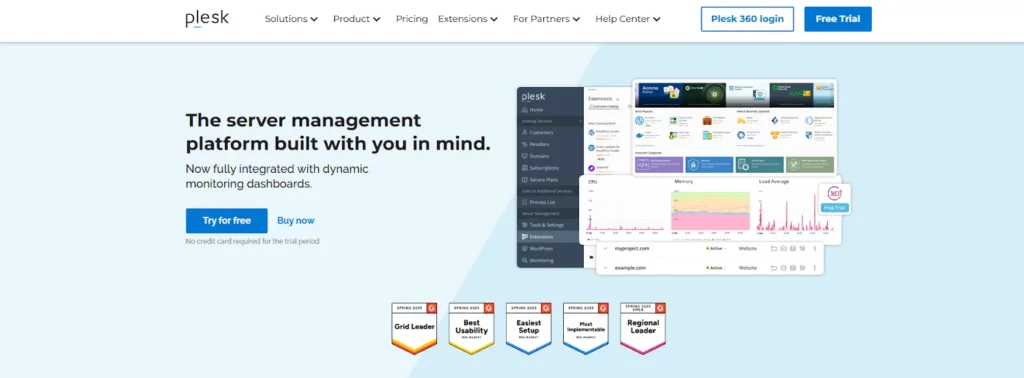Click the Try for free button

(227, 221)
